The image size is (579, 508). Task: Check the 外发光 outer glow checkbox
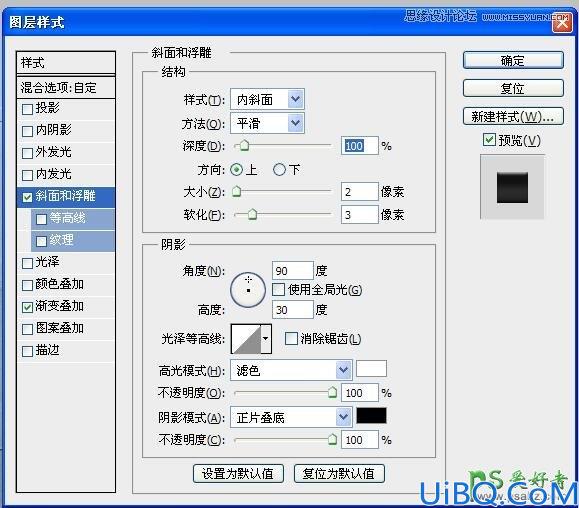click(27, 153)
